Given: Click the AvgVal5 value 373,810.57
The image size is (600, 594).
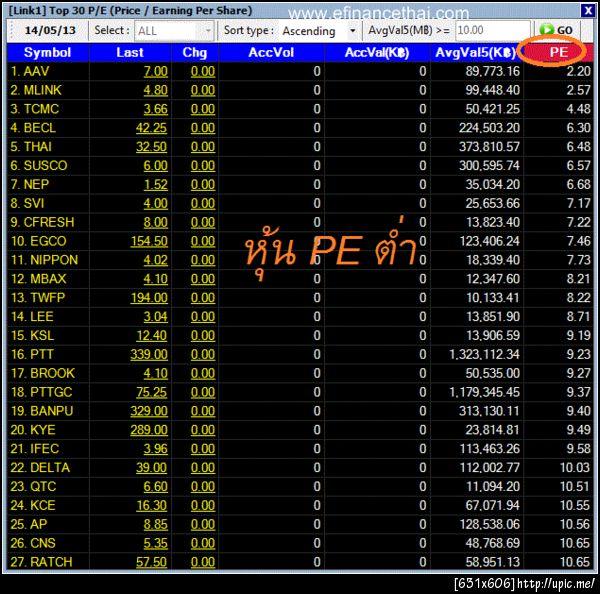Looking at the screenshot, I should click(489, 147).
